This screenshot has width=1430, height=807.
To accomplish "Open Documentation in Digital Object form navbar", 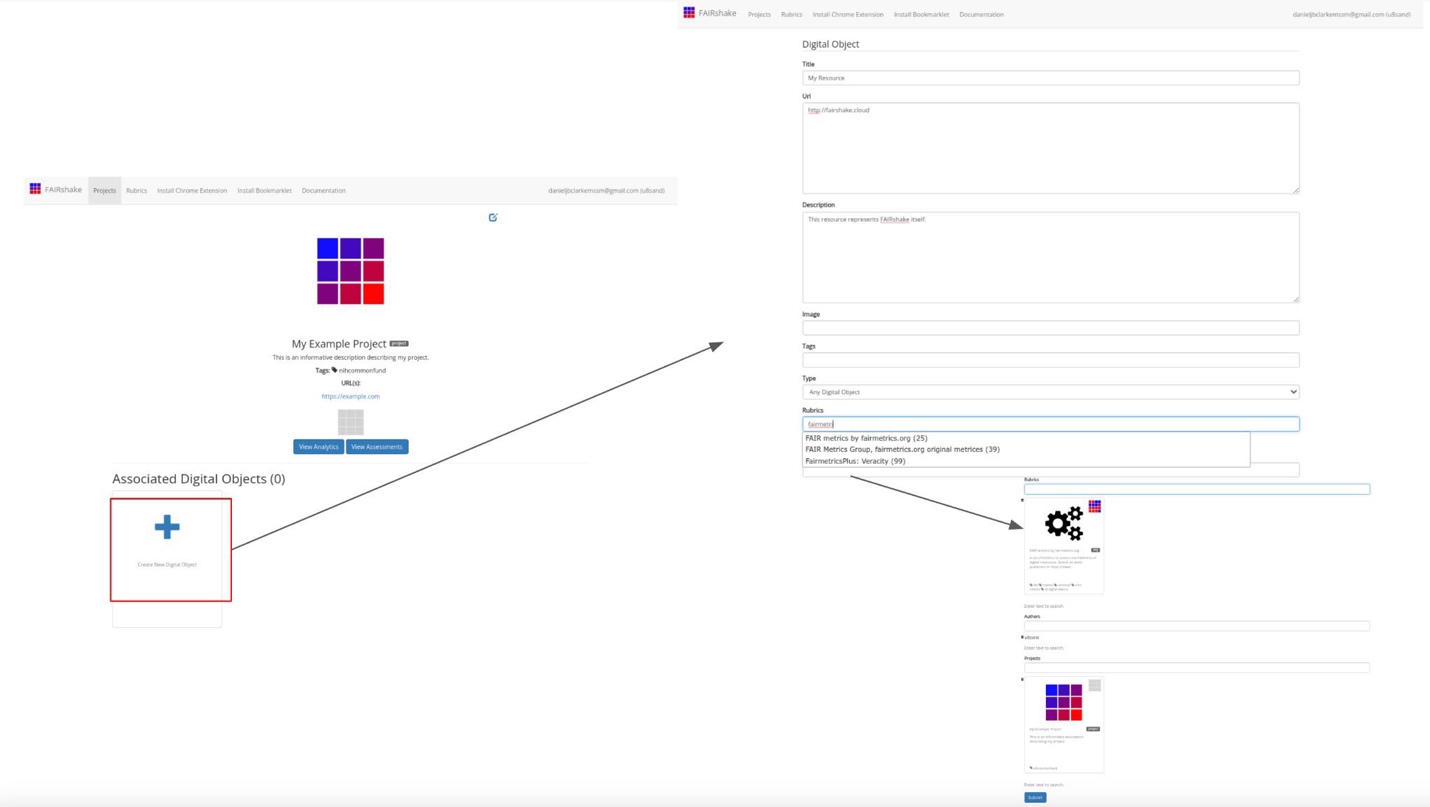I will click(981, 14).
